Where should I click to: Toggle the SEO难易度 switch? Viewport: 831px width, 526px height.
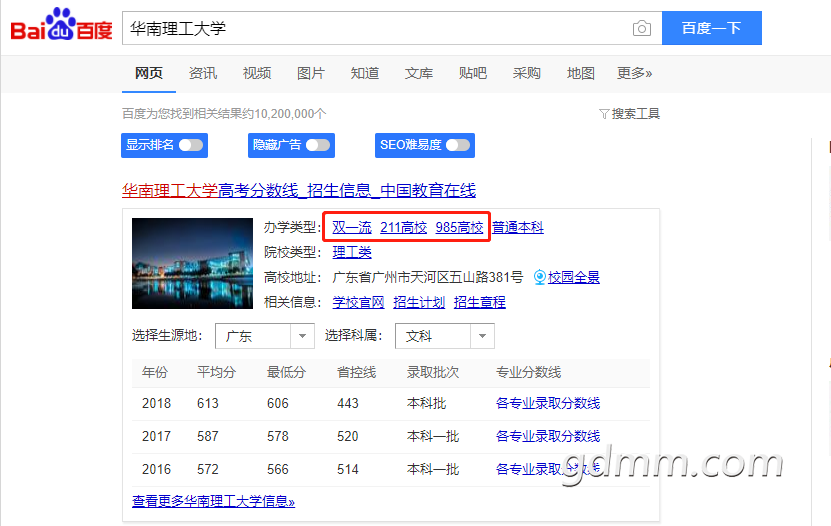[457, 145]
